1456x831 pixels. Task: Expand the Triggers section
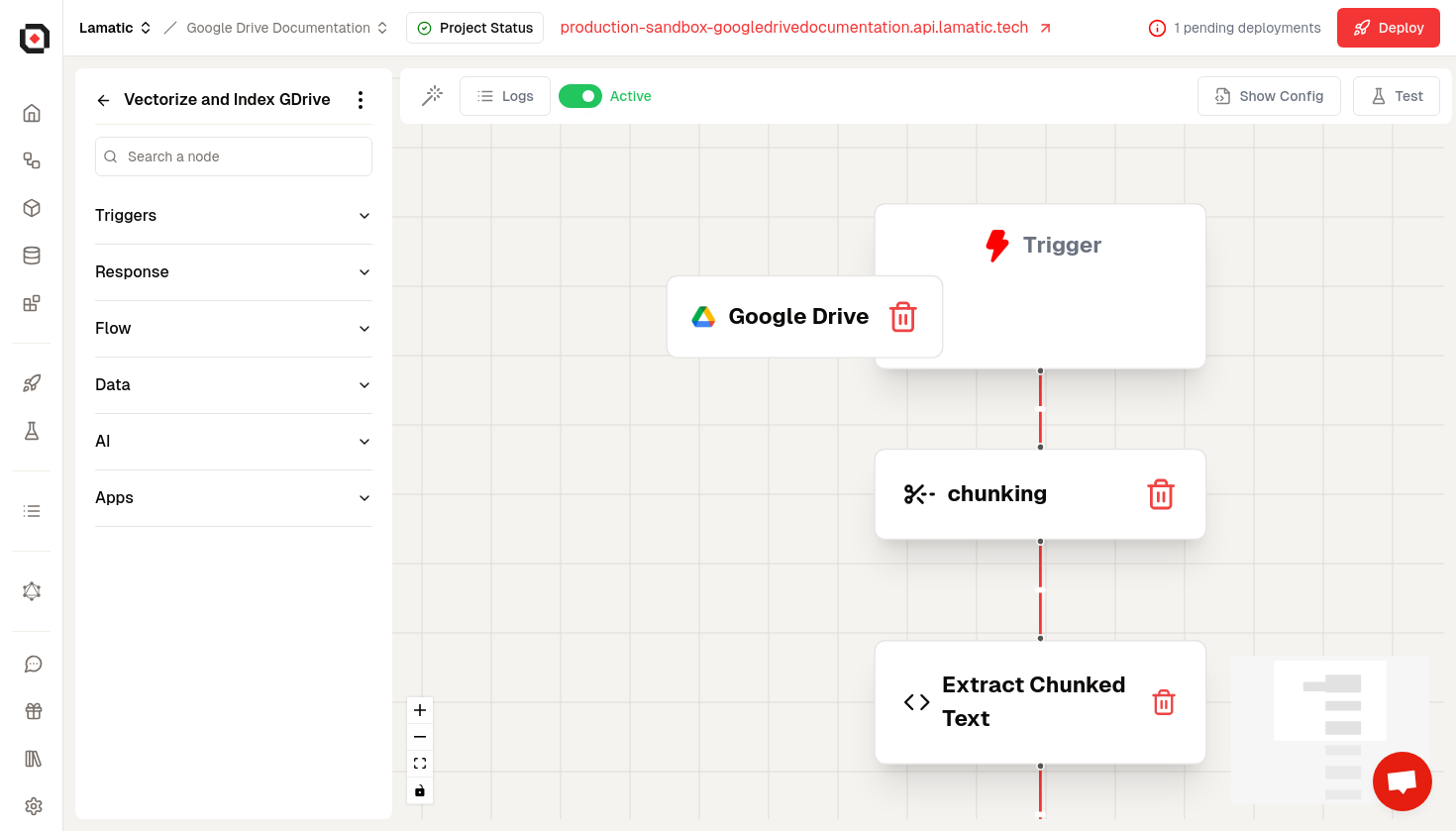pos(233,216)
